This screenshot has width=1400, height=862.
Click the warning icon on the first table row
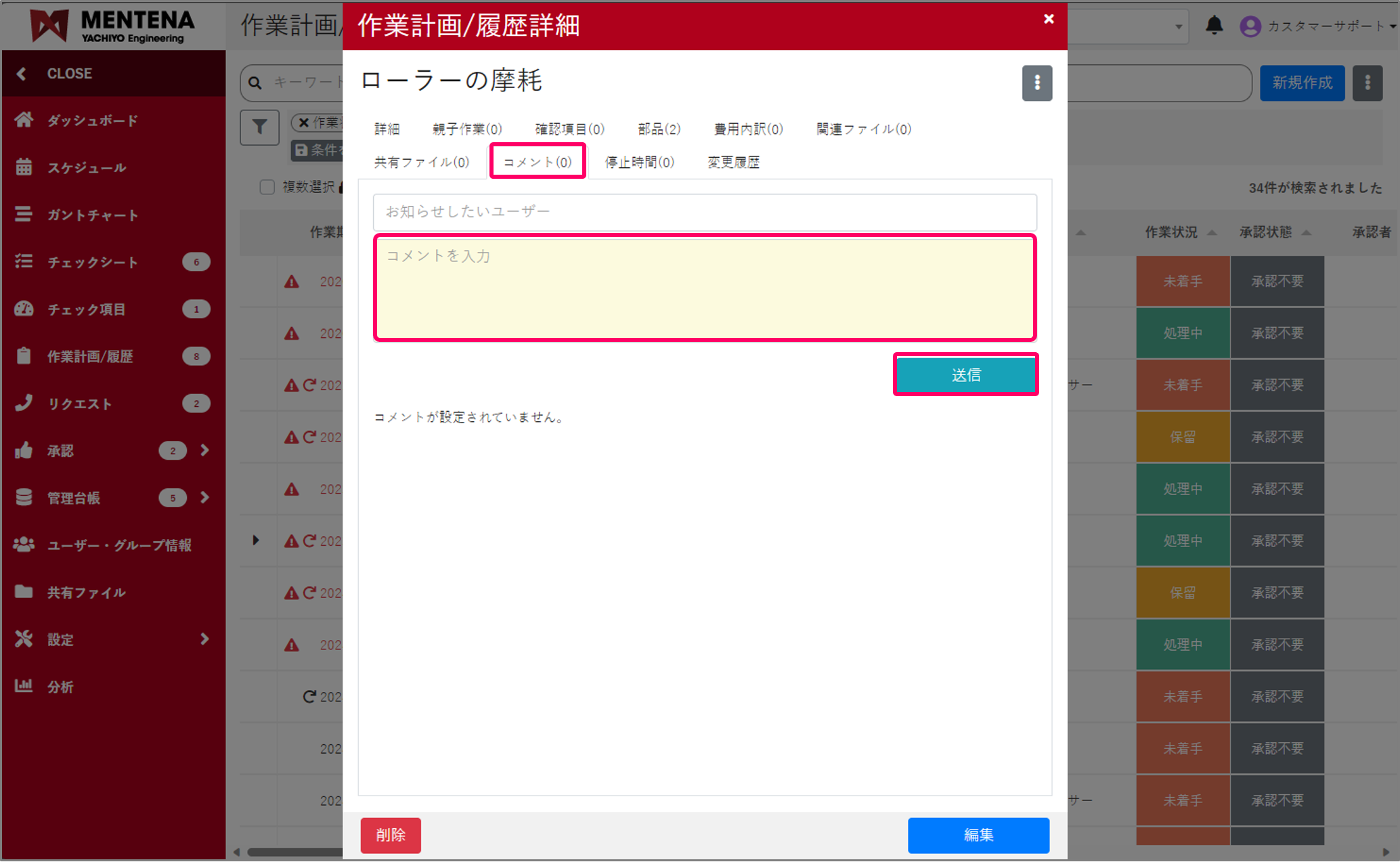click(x=291, y=281)
